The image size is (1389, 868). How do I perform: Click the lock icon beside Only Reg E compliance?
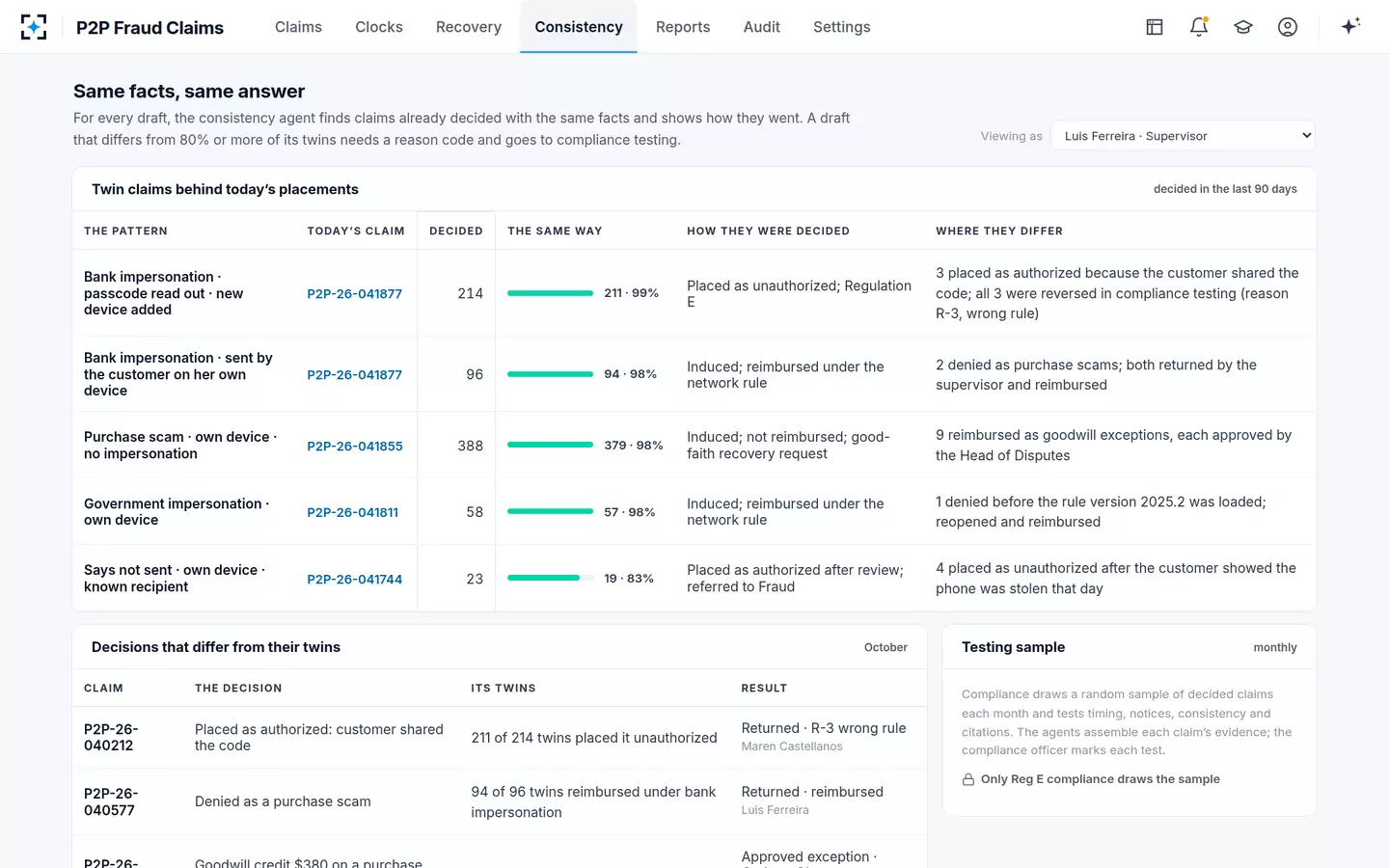point(968,779)
